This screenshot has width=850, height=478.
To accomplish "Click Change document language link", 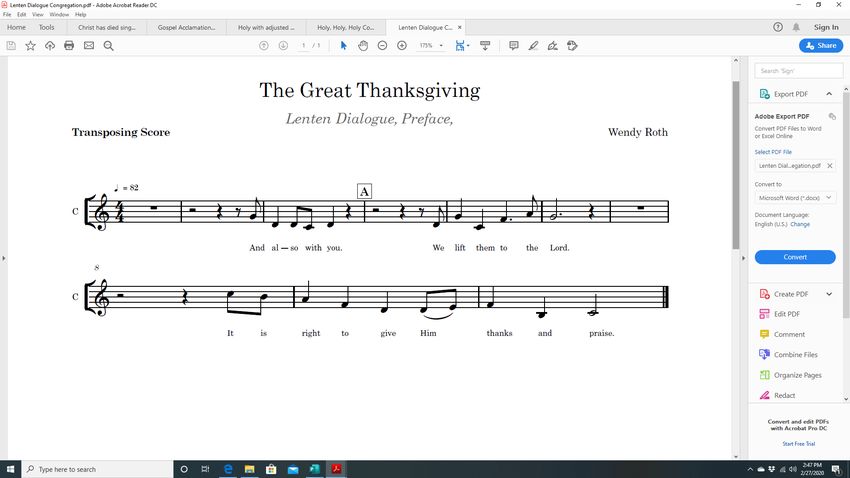I will (x=800, y=224).
